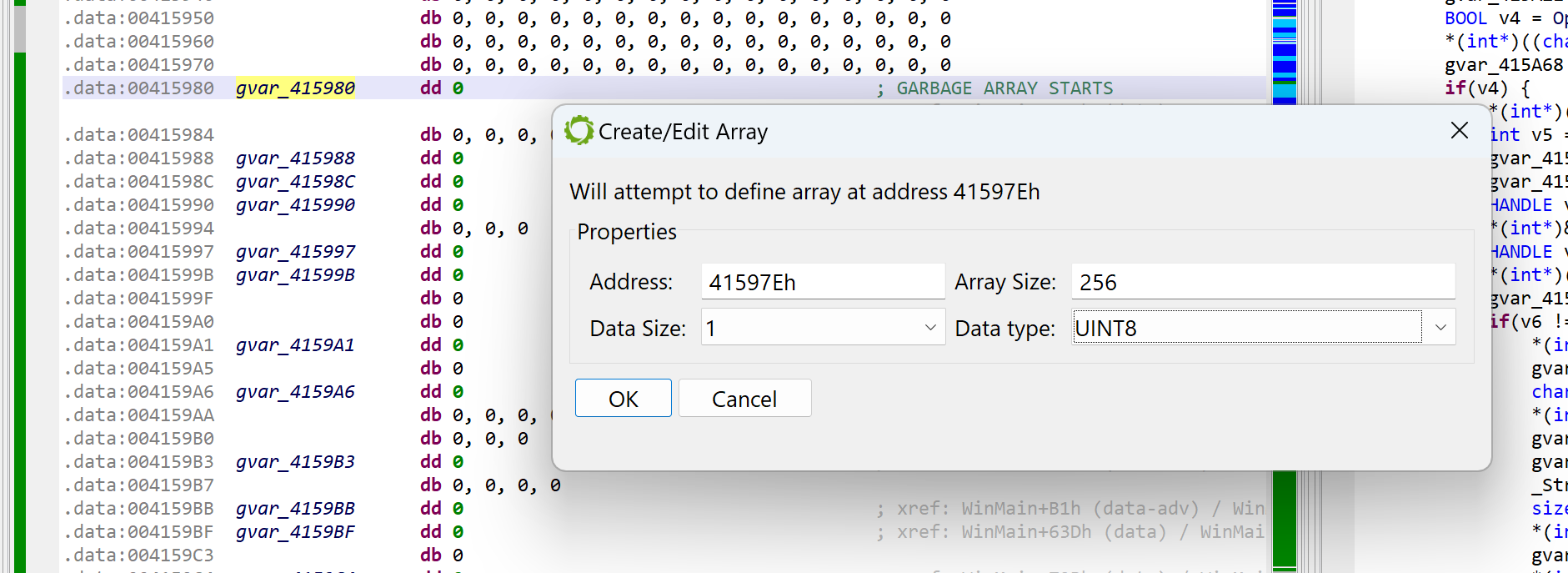Click the gvar_41598C variable label
1568x573 pixels.
pyautogui.click(x=295, y=182)
